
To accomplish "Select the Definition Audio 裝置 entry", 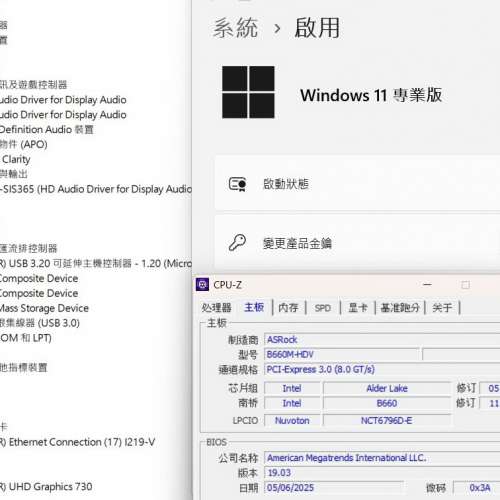I will click(x=47, y=129).
